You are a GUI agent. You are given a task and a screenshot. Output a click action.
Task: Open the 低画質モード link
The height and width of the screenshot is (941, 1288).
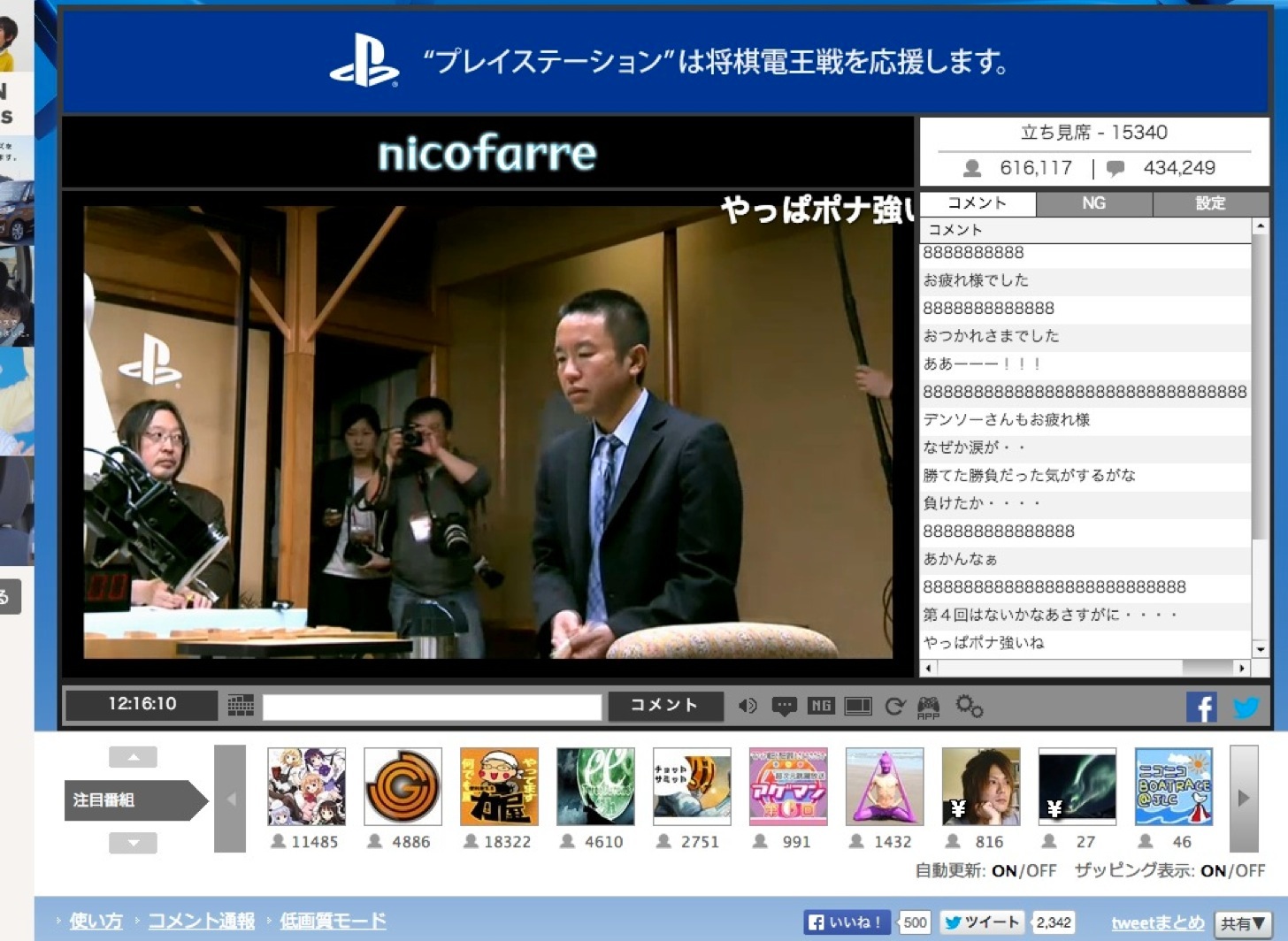click(x=333, y=921)
